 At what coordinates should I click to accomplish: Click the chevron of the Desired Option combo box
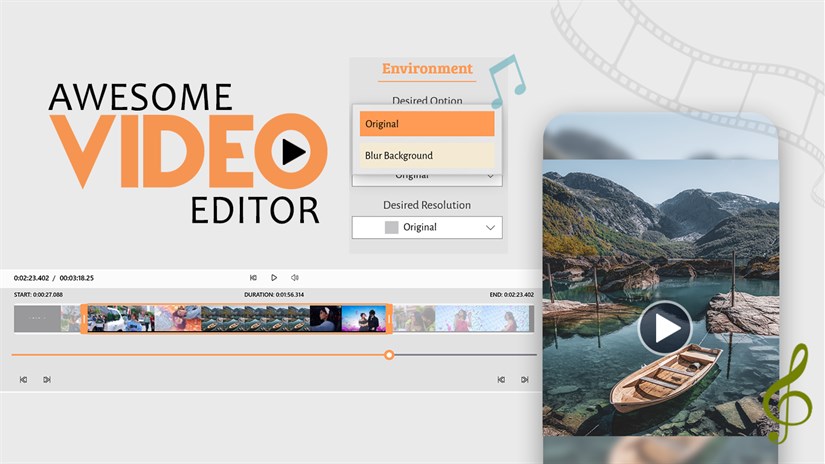pos(490,176)
